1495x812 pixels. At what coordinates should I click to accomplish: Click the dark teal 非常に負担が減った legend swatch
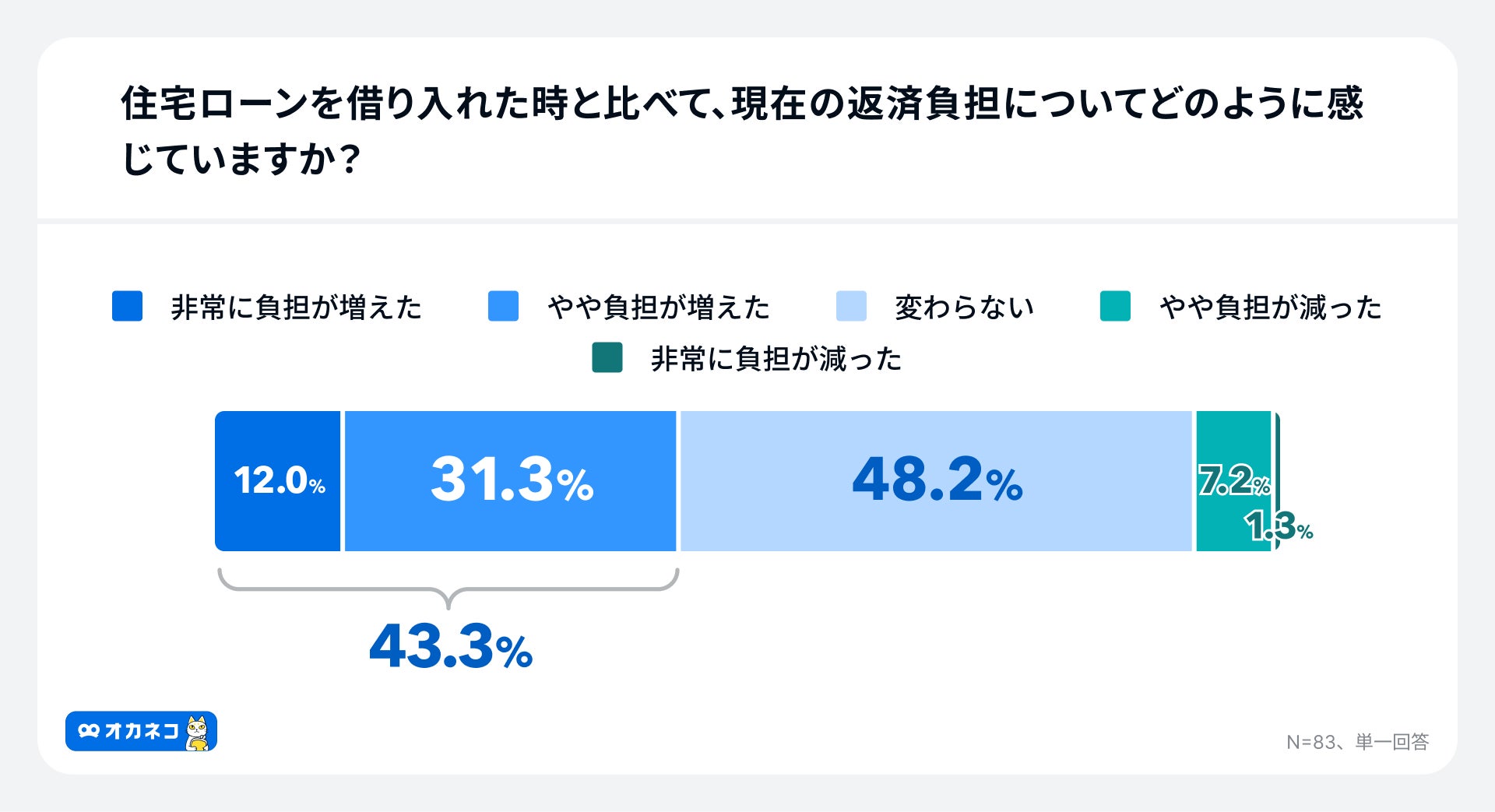click(x=607, y=358)
